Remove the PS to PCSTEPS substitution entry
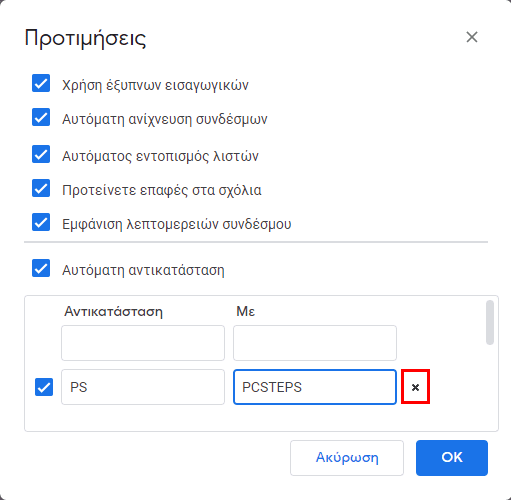 (415, 387)
